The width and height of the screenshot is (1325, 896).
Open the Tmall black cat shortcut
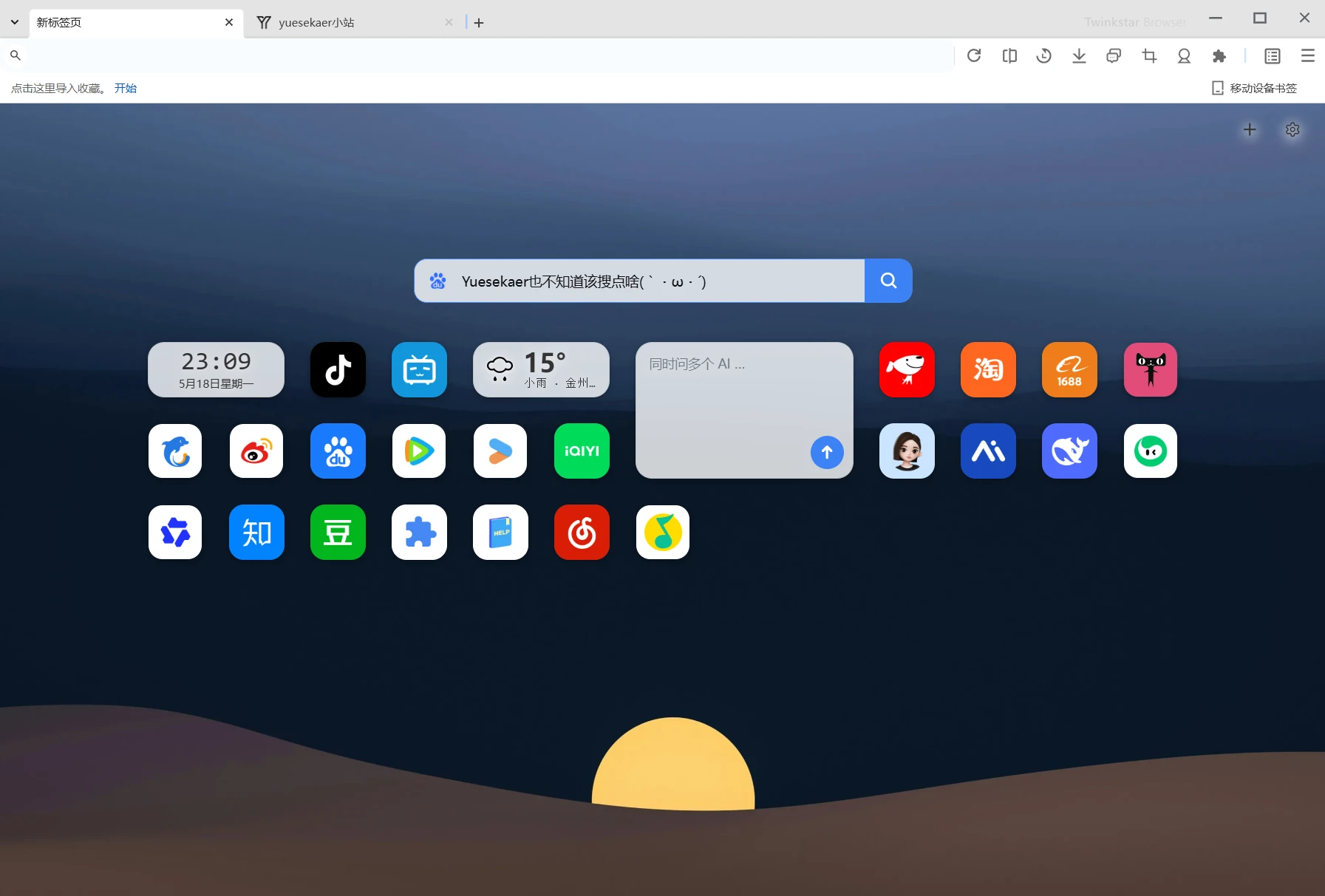tap(1151, 369)
